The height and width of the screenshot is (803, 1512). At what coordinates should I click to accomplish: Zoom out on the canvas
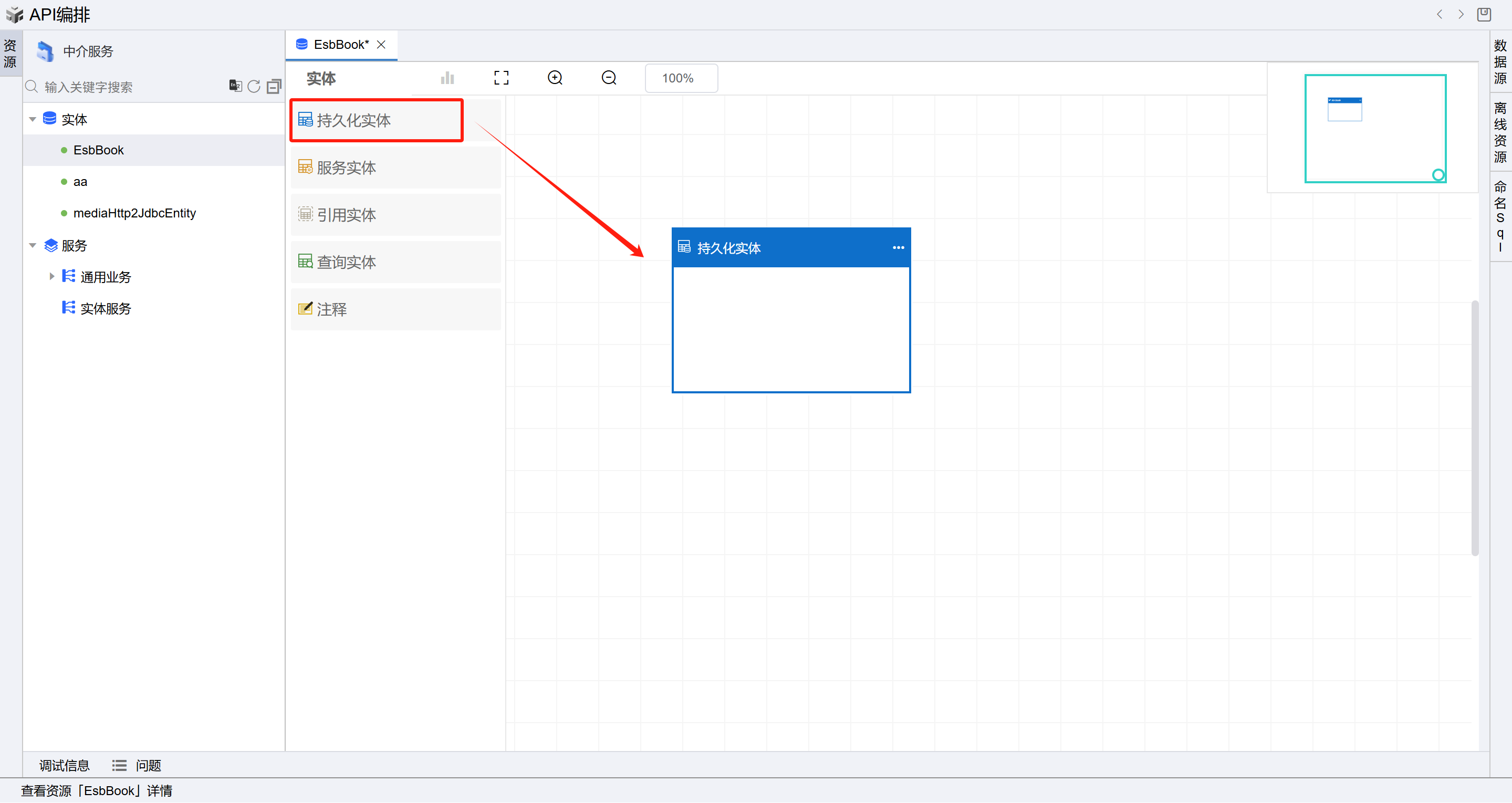(609, 78)
